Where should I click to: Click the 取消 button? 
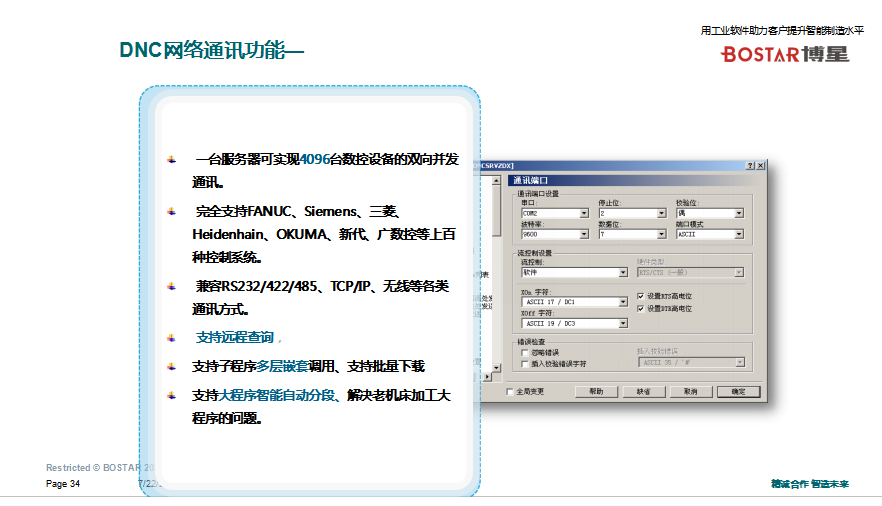(691, 392)
